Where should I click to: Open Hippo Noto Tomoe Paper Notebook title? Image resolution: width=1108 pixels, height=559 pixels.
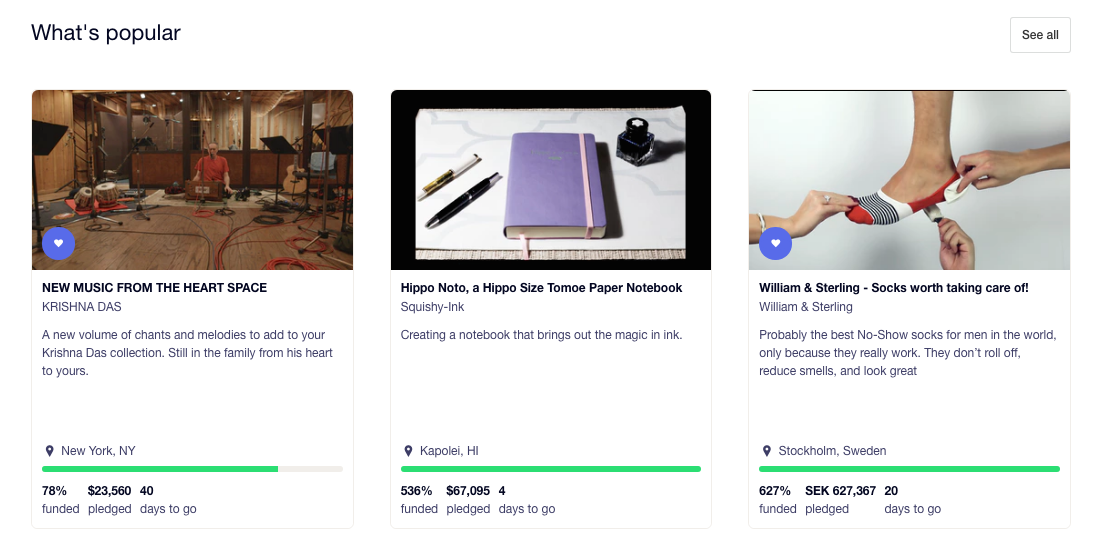(541, 288)
